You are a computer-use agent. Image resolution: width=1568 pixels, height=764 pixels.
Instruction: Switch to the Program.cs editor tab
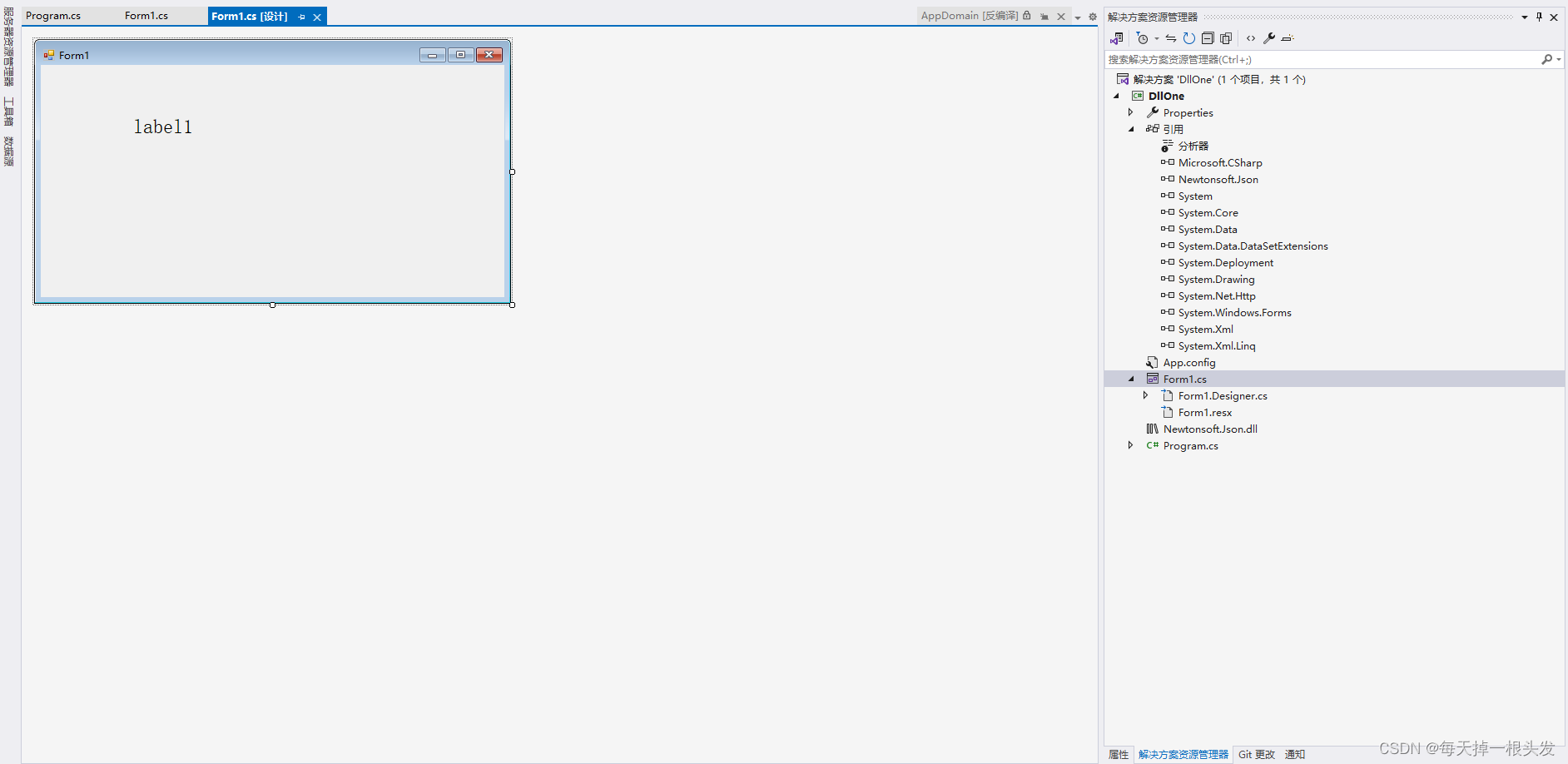53,16
